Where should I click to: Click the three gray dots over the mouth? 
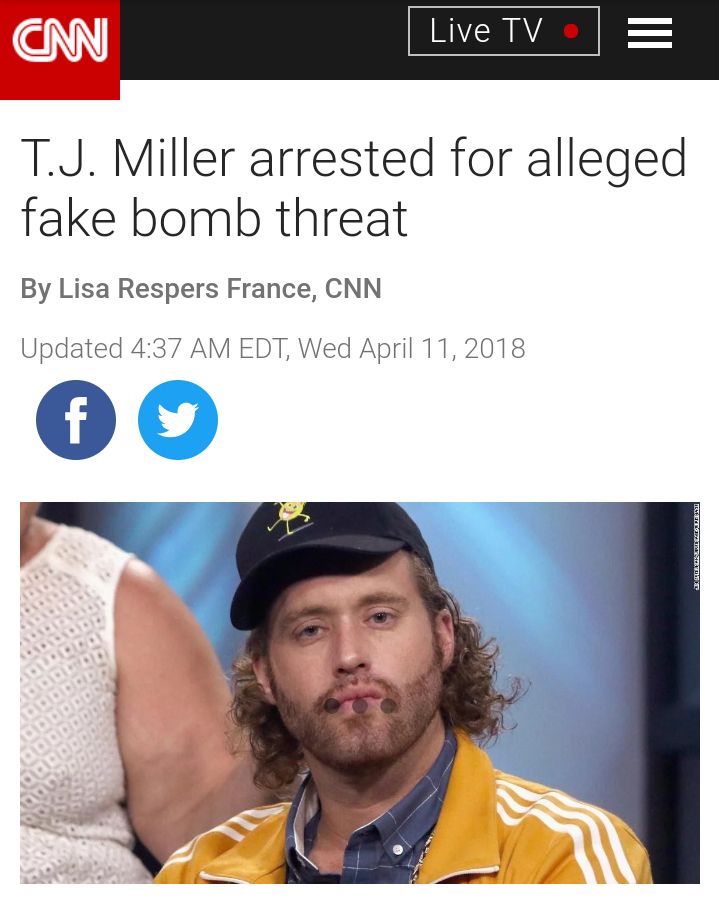(x=360, y=706)
